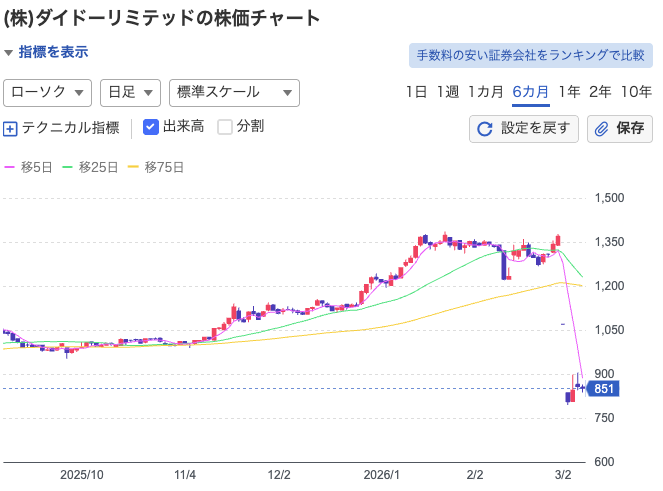Click the 移75日 yellow legend marker

(x=134, y=168)
